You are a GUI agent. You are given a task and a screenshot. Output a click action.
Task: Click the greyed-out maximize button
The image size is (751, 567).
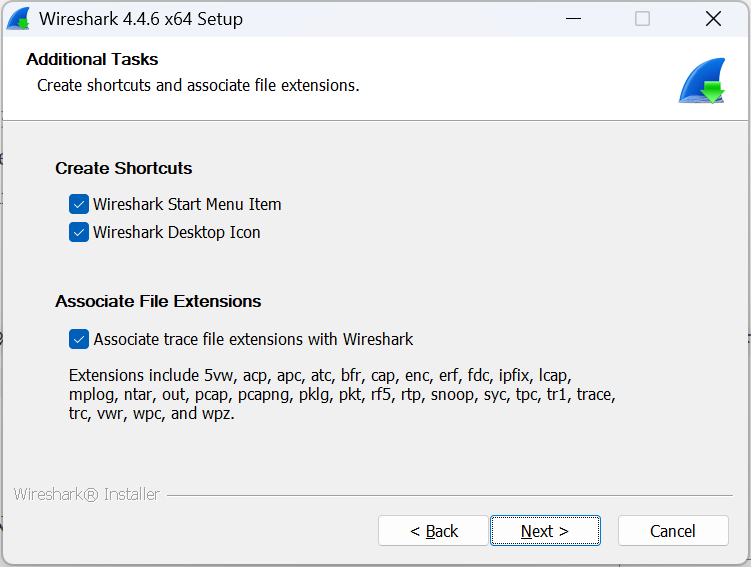click(x=642, y=19)
